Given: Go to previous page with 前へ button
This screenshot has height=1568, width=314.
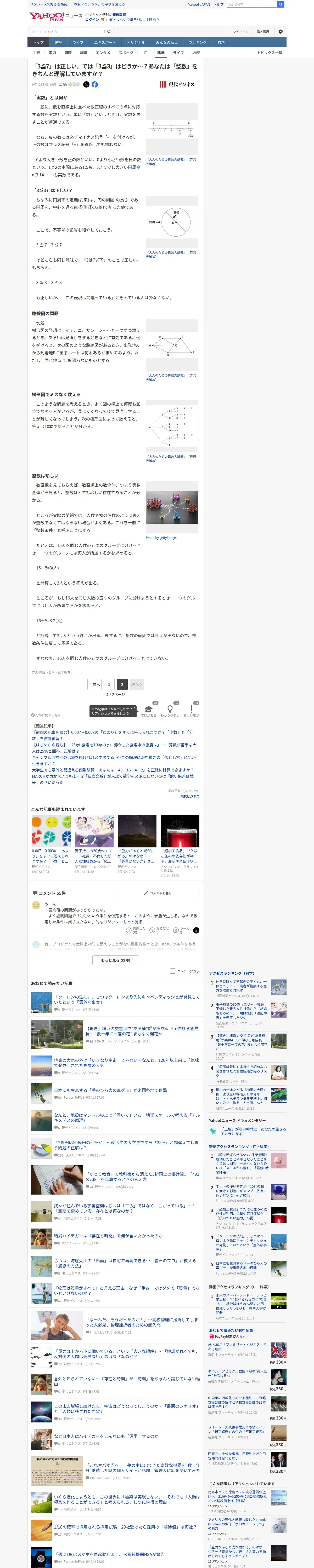Looking at the screenshot, I should click(x=94, y=684).
